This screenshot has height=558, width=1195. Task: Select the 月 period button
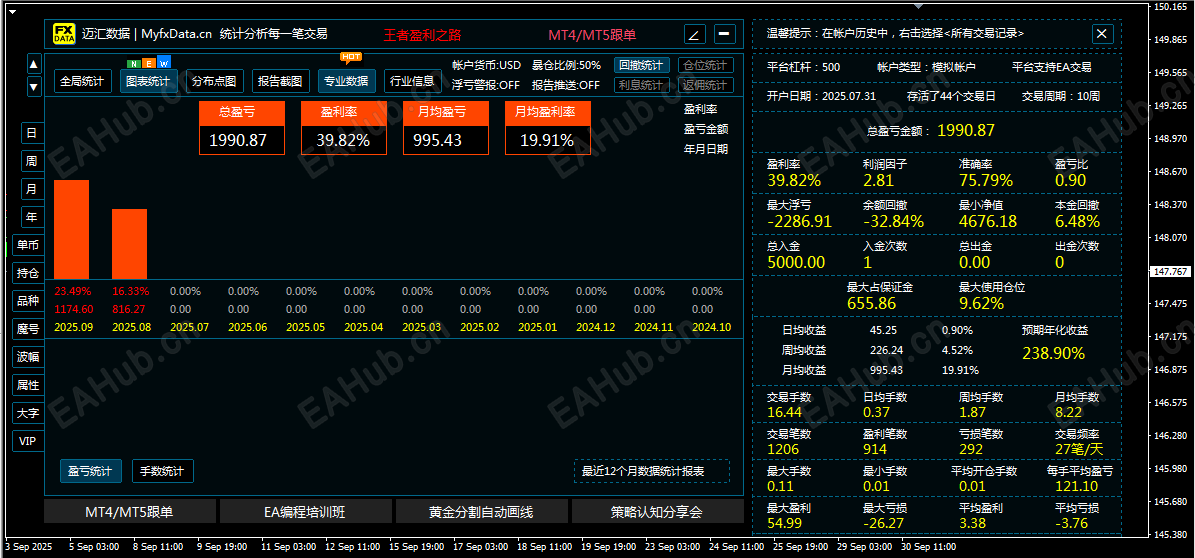coord(32,188)
